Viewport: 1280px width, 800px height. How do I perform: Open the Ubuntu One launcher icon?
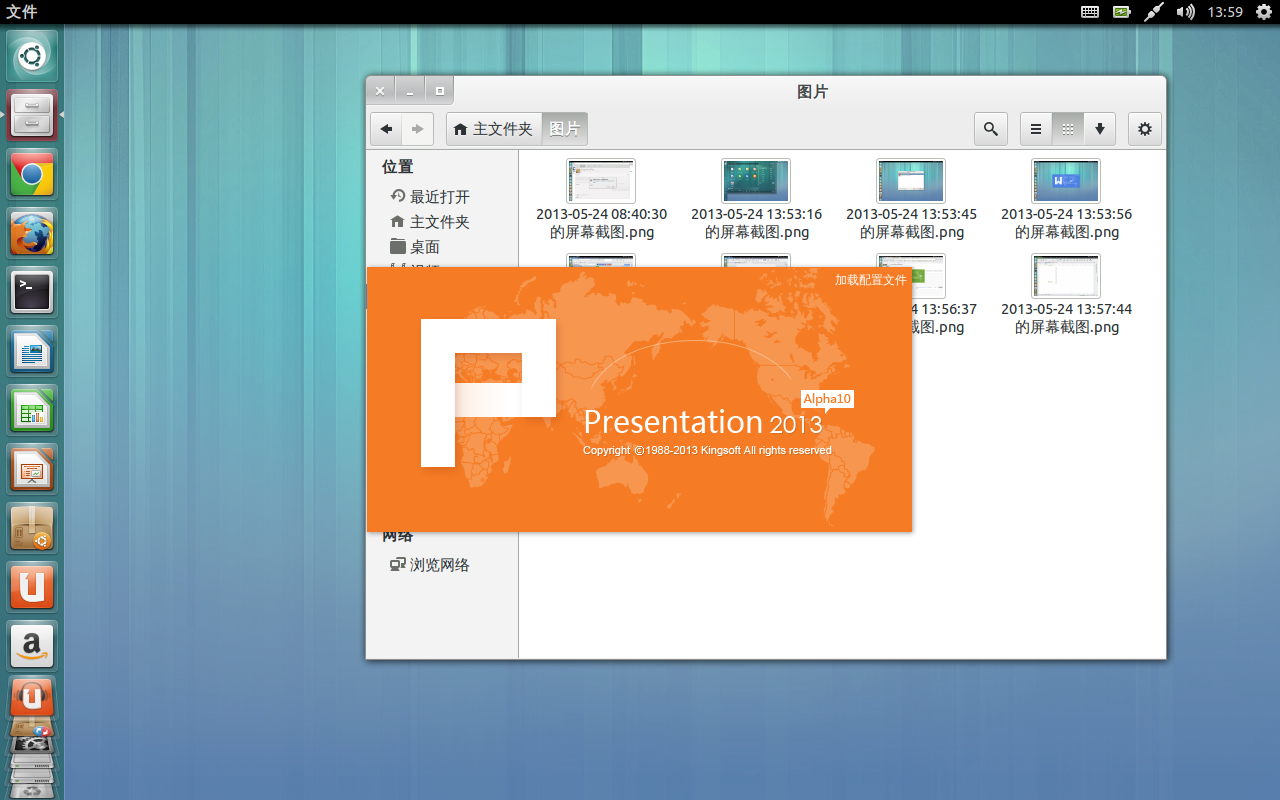tap(32, 587)
